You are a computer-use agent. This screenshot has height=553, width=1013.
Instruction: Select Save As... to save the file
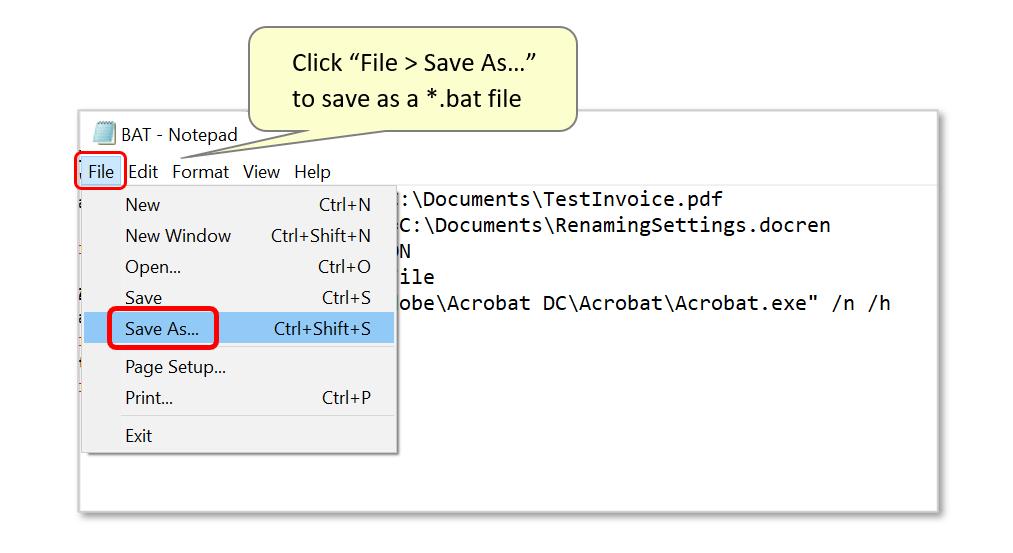162,328
